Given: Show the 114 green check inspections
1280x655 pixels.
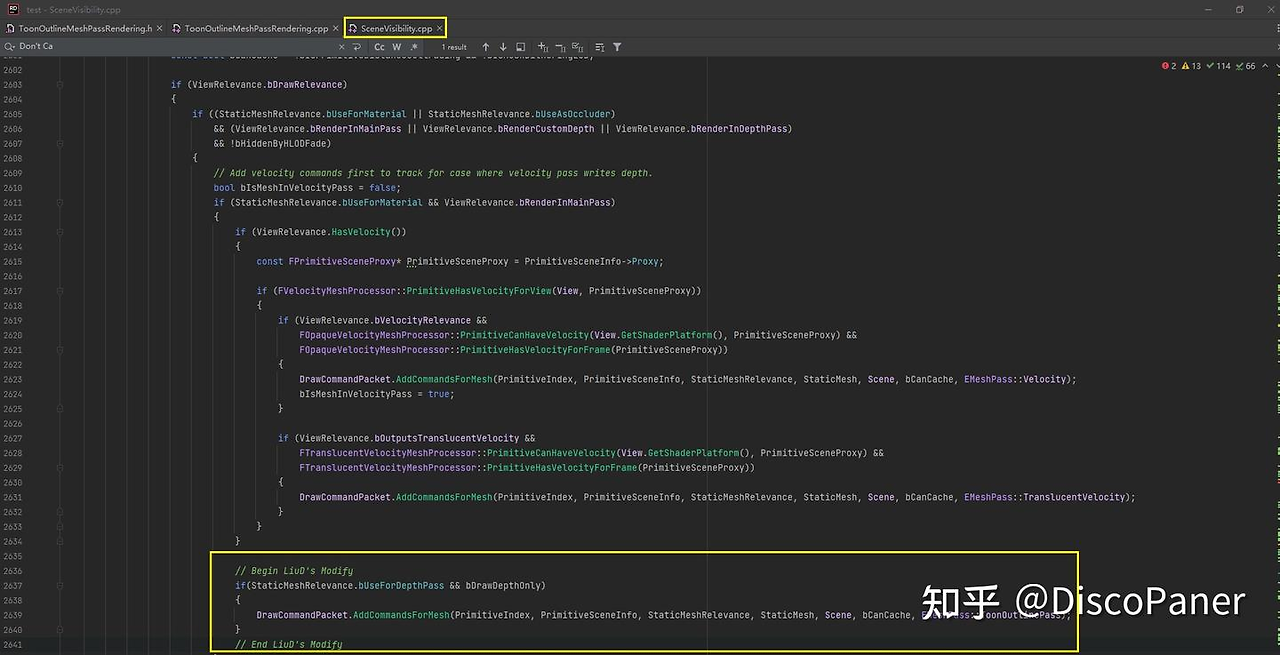Looking at the screenshot, I should point(1218,66).
